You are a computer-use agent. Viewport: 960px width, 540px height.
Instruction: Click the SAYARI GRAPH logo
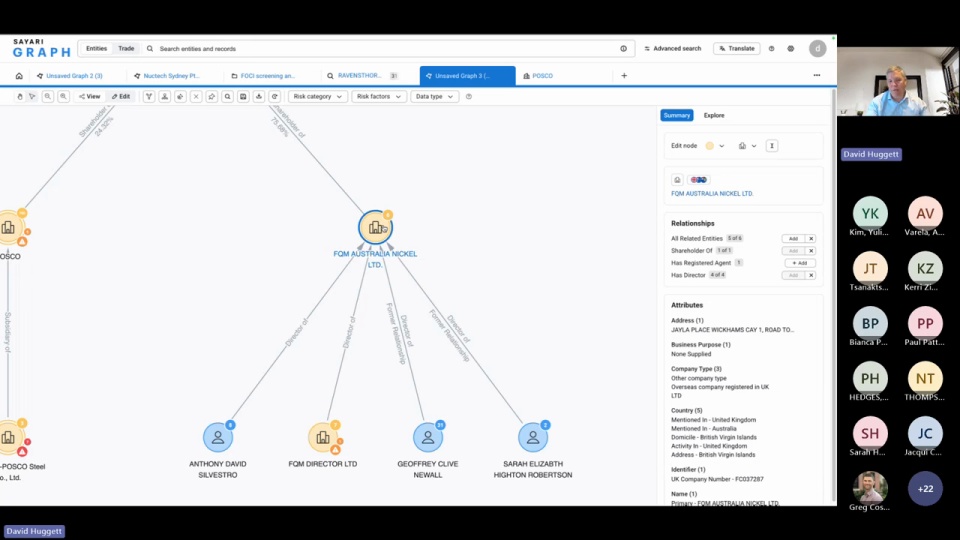[x=42, y=48]
